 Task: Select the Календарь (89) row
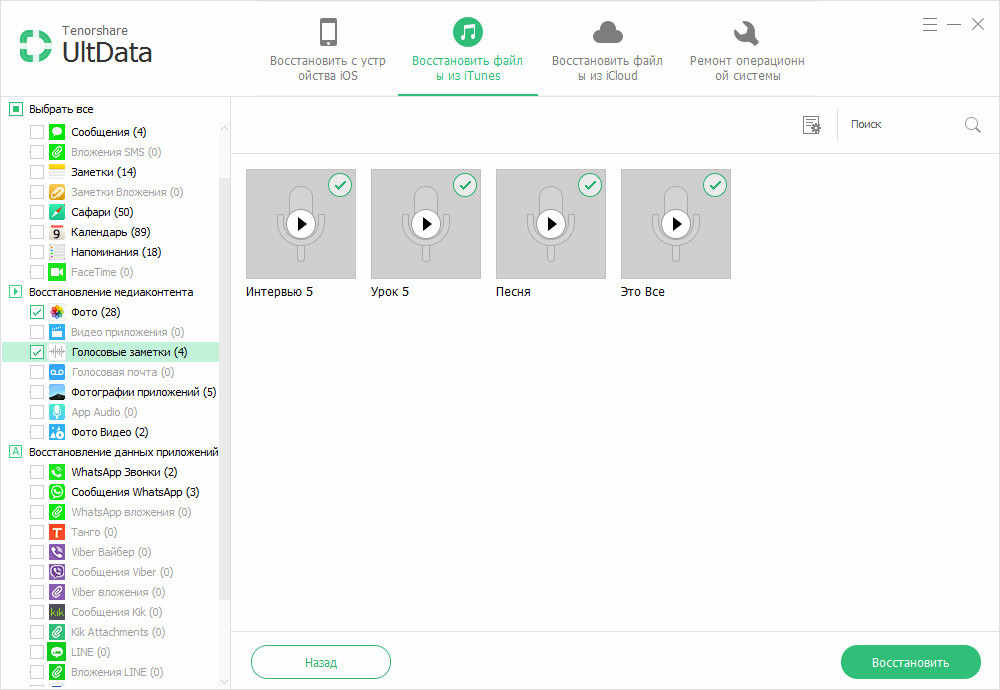(110, 232)
